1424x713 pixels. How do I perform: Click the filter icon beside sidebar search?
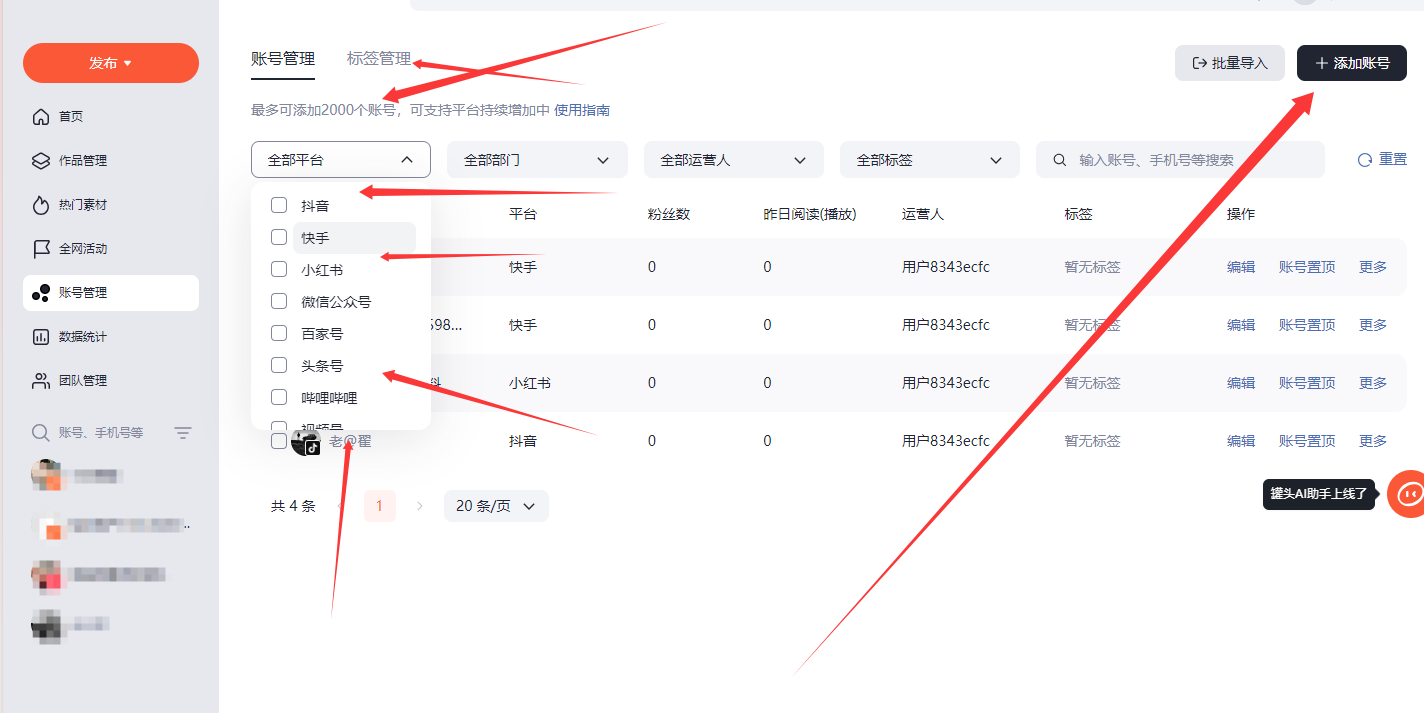[x=183, y=433]
